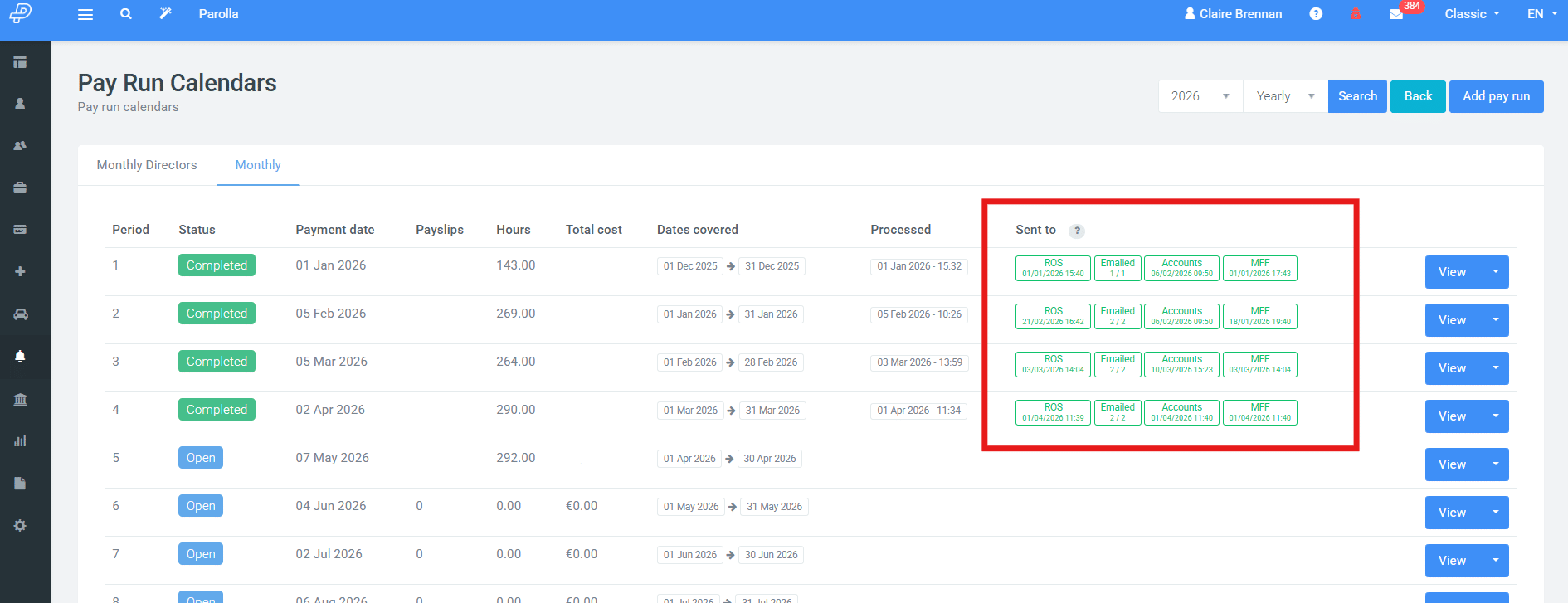Open the Yearly frequency dropdown
Image resolution: width=1568 pixels, height=603 pixels.
pos(1285,96)
